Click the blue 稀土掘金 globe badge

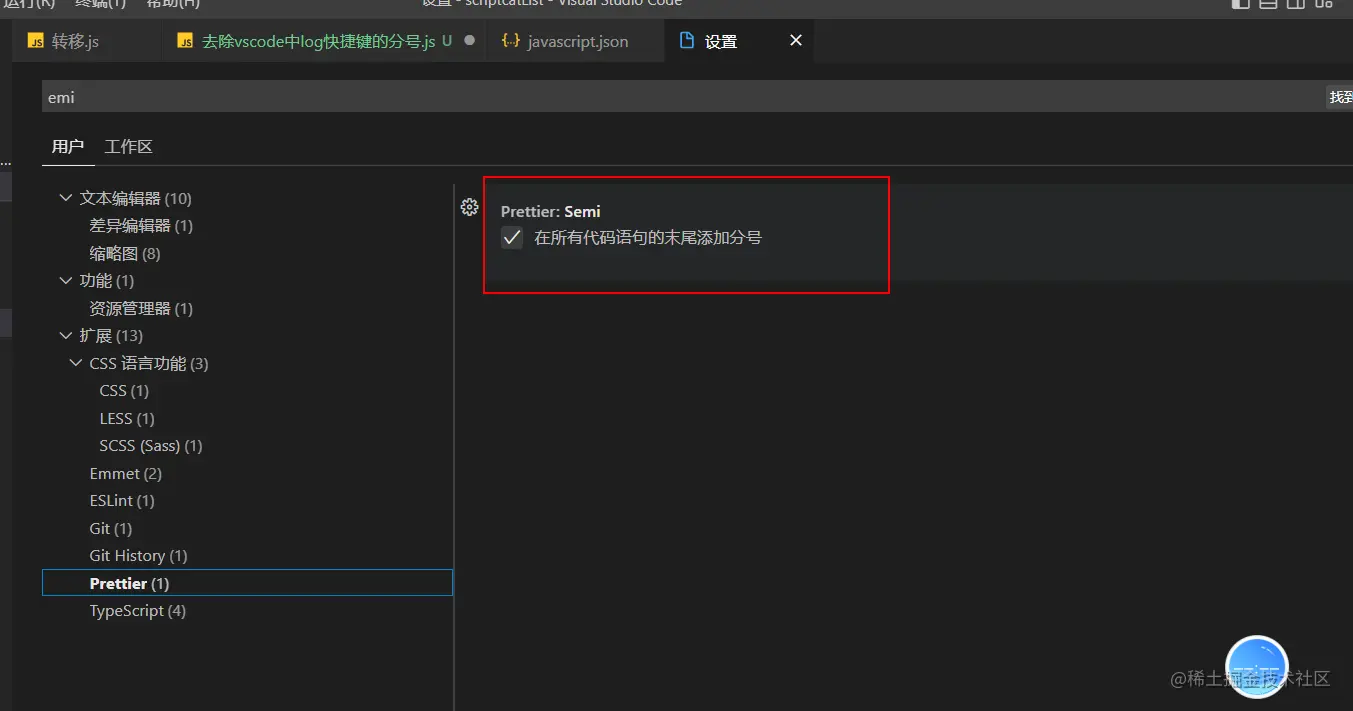click(x=1256, y=665)
